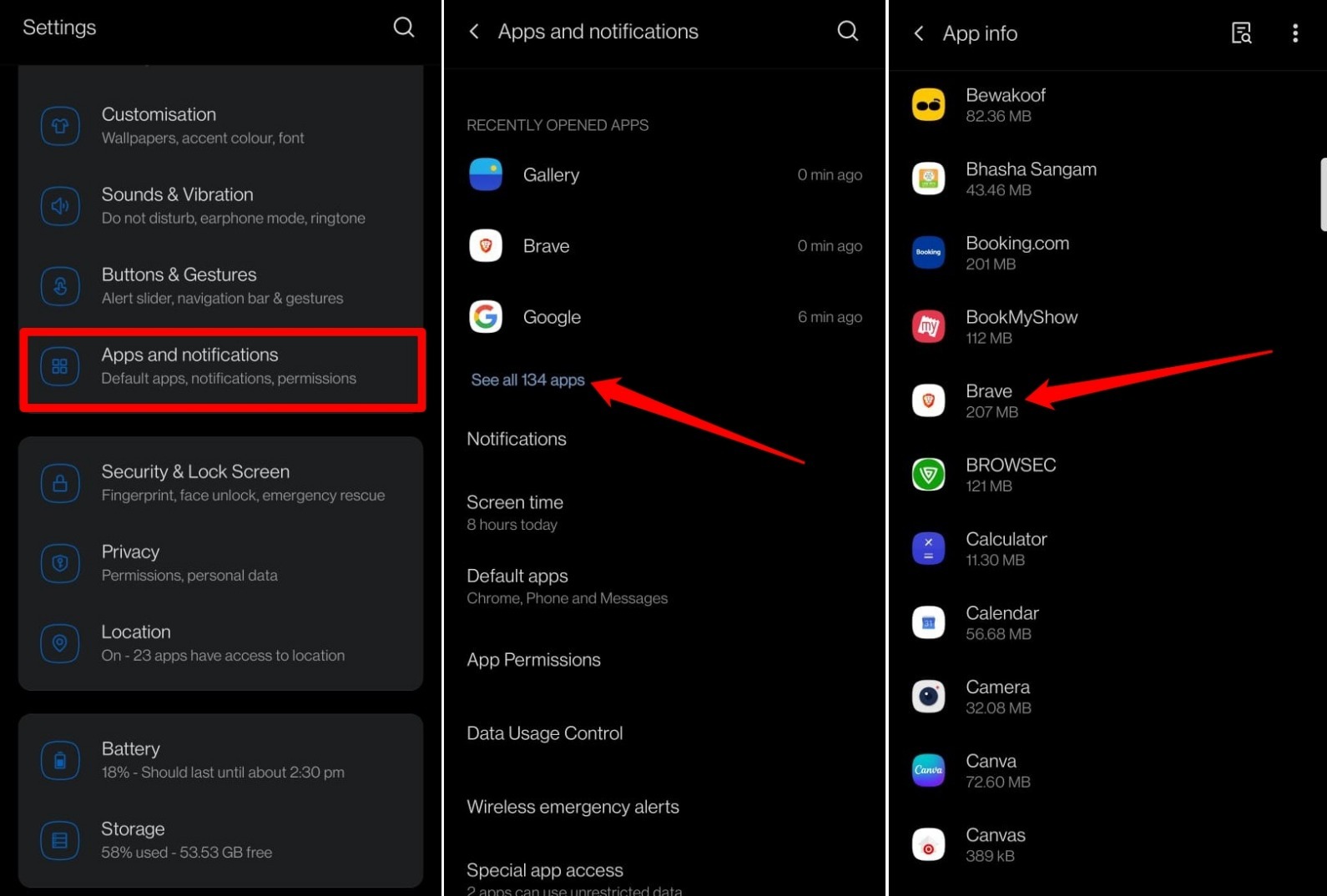Tap the Camera app icon
Viewport: 1327px width, 896px height.
(928, 697)
